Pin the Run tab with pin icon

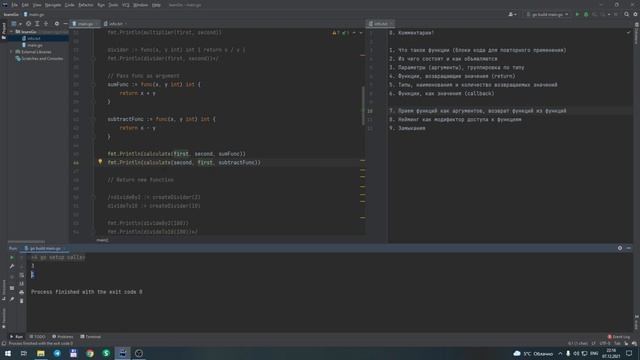(x=12, y=299)
